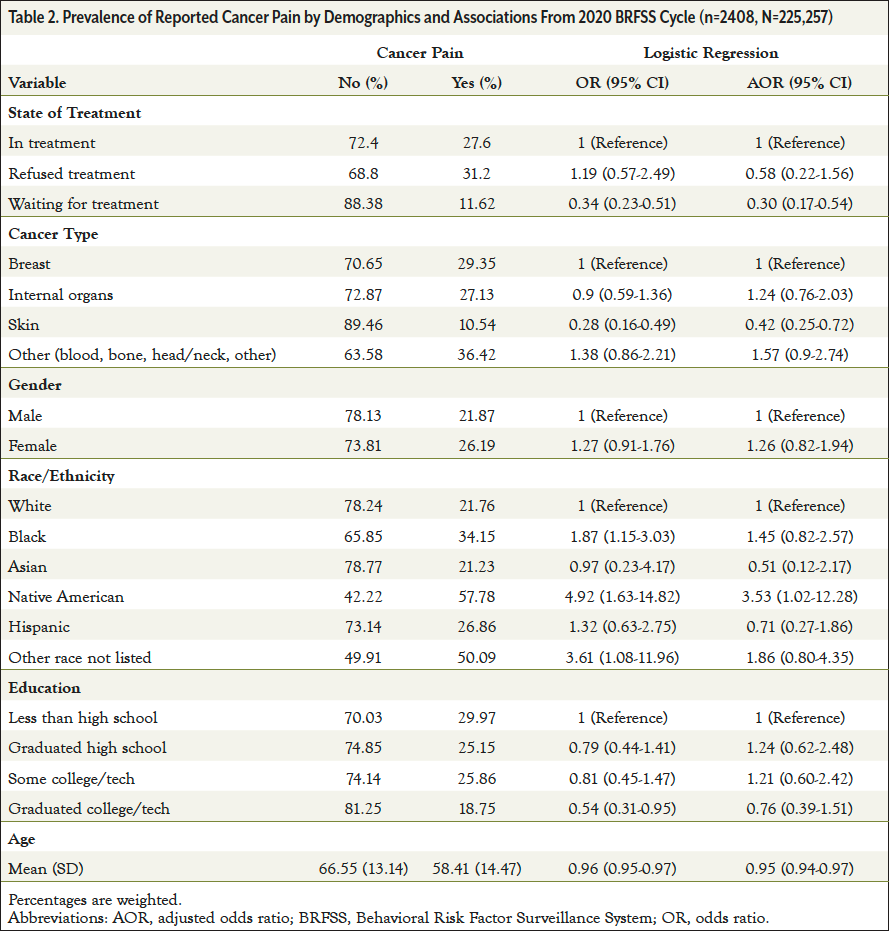This screenshot has width=889, height=931.
Task: Select the AOR (95% CI) column header
Action: click(x=798, y=83)
